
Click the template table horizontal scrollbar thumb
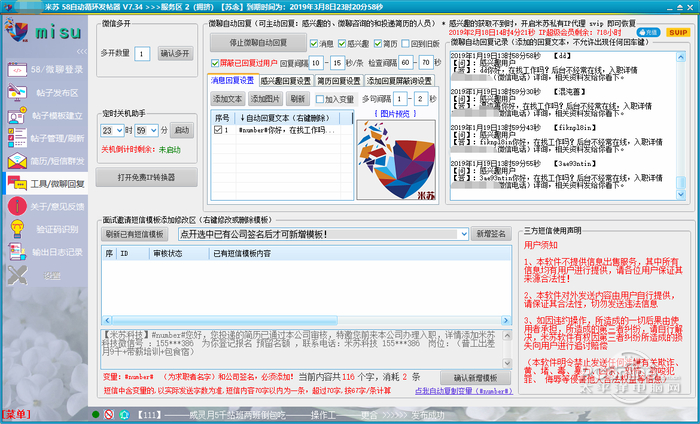click(225, 320)
